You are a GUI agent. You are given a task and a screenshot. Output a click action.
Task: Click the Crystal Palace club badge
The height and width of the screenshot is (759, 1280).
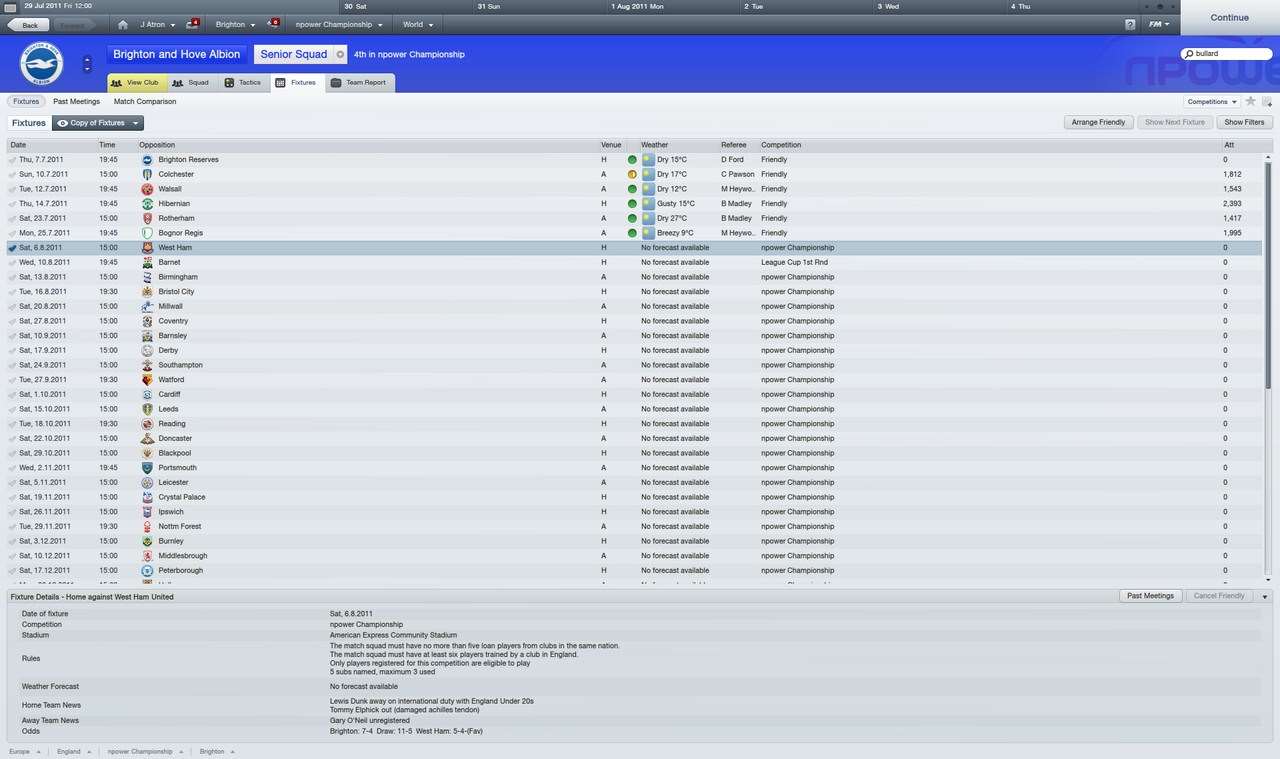(147, 497)
